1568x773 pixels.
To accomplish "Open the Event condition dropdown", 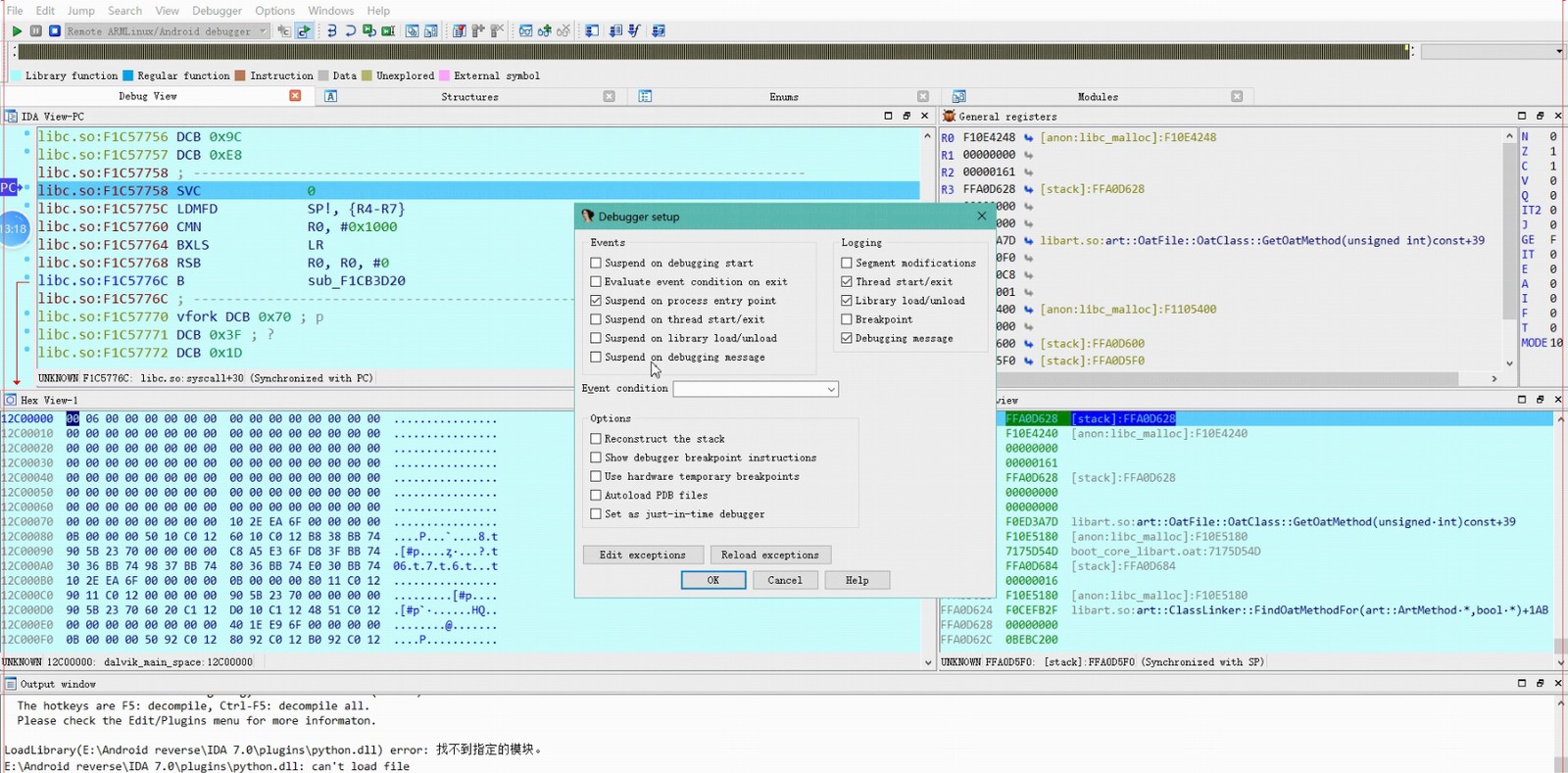I will (x=831, y=390).
